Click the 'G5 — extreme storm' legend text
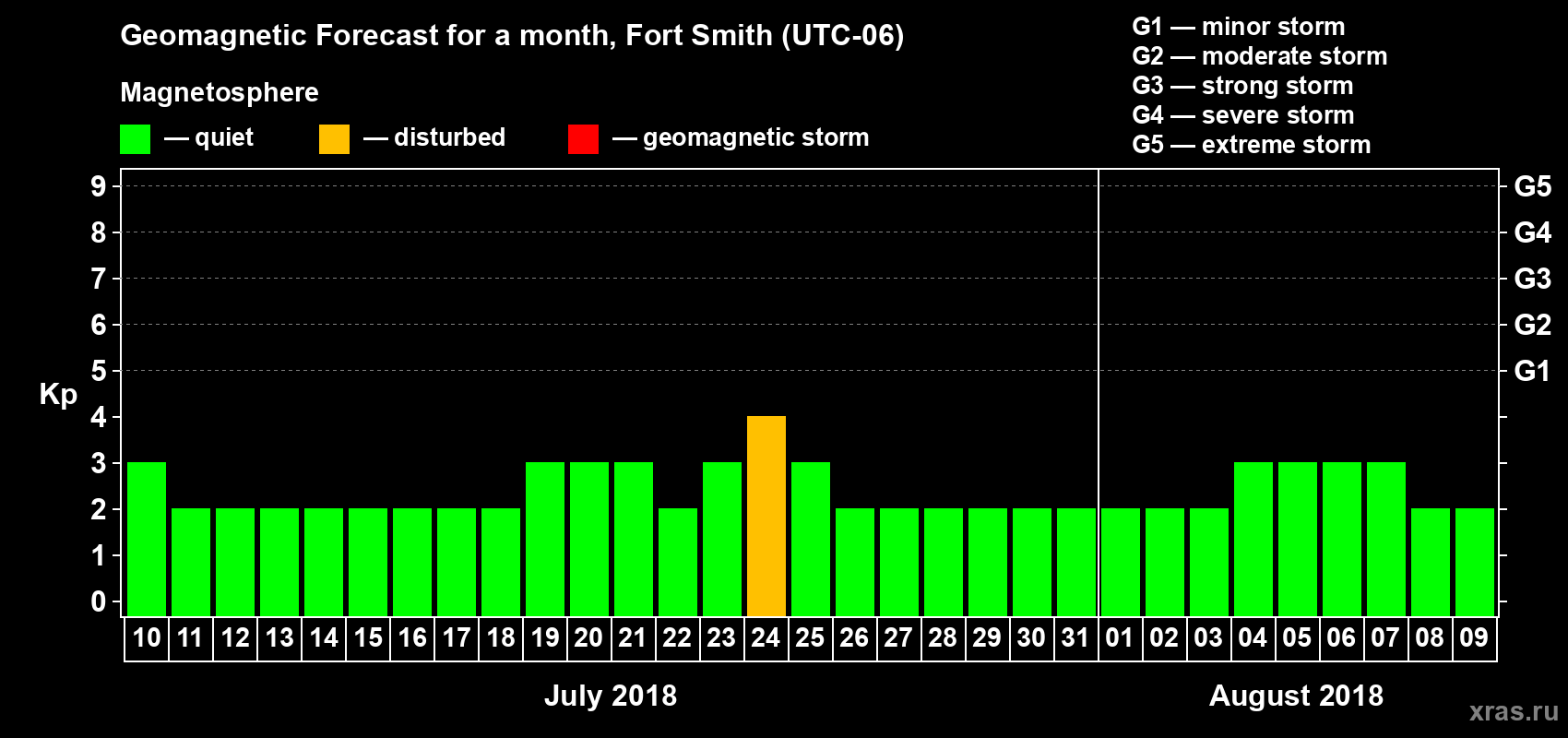This screenshot has height=738, width=1568. 1251,145
